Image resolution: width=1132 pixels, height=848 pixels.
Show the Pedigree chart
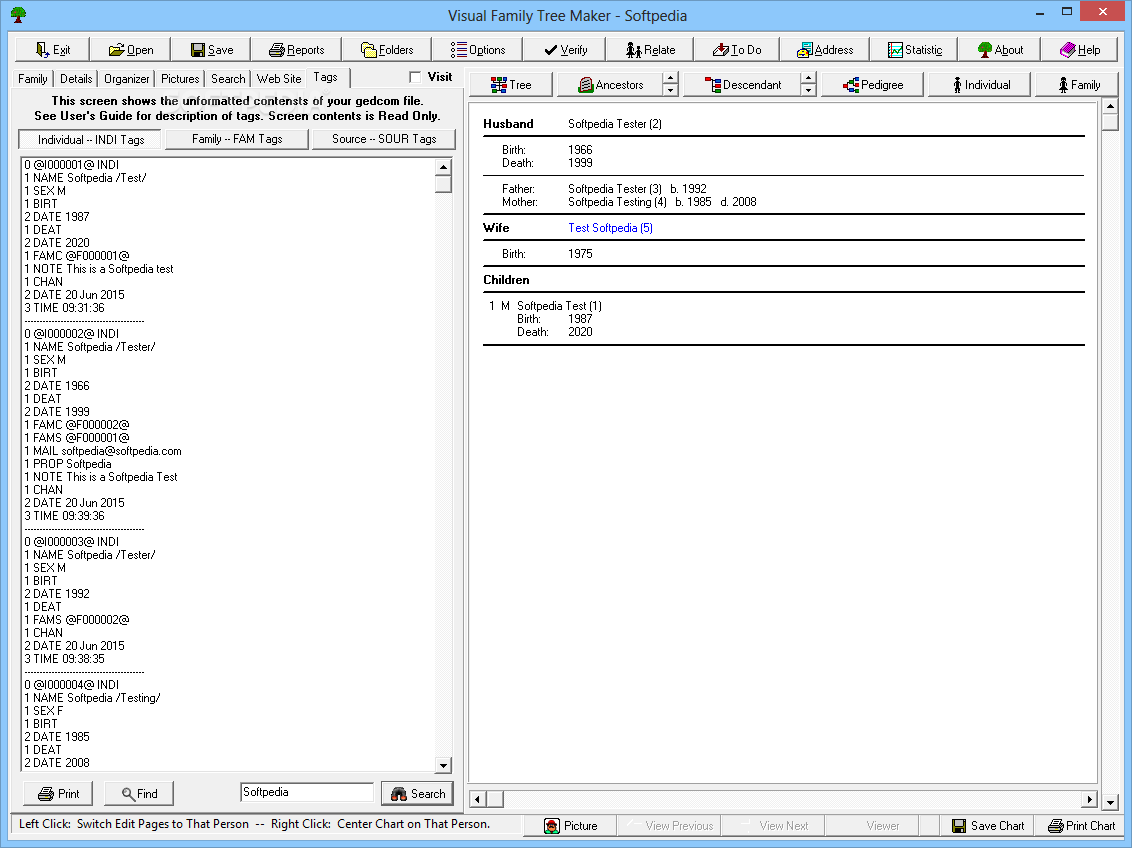click(x=872, y=84)
